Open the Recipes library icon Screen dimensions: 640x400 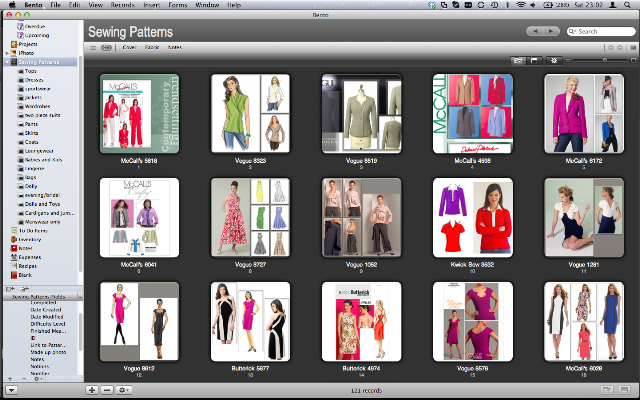tap(14, 266)
